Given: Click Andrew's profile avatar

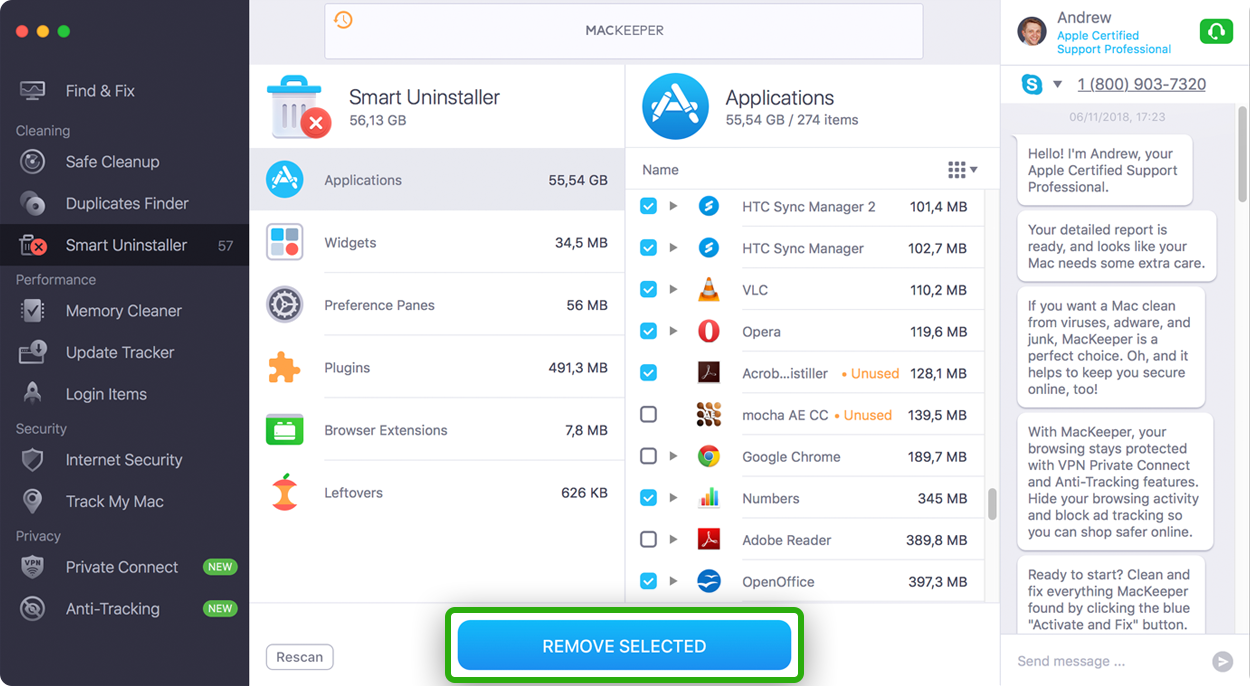Looking at the screenshot, I should 1032,32.
